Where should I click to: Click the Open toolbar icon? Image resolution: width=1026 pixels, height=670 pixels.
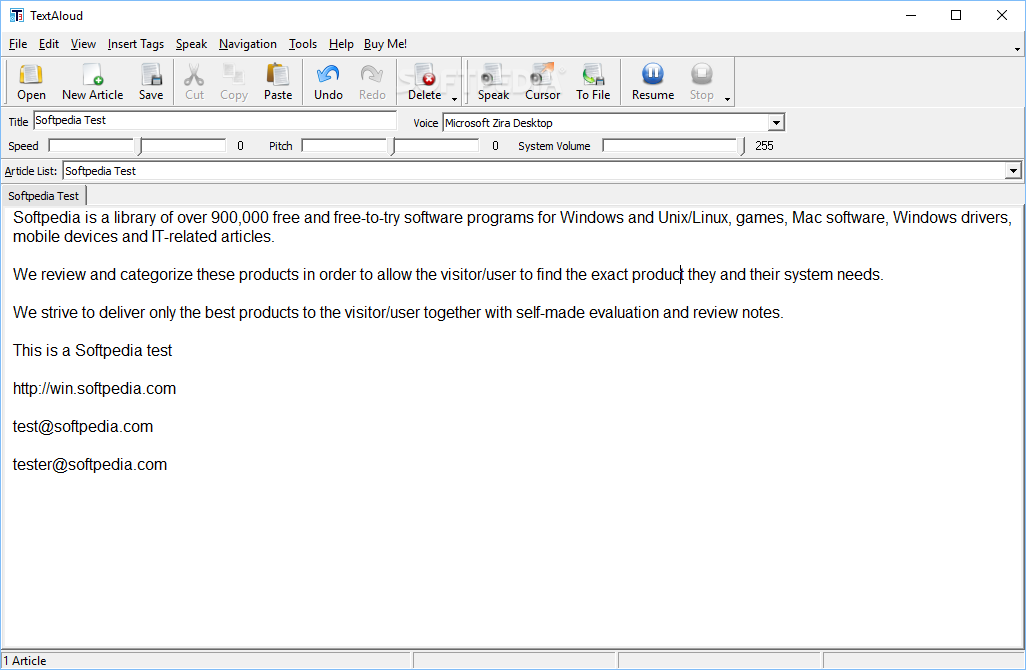click(x=31, y=82)
